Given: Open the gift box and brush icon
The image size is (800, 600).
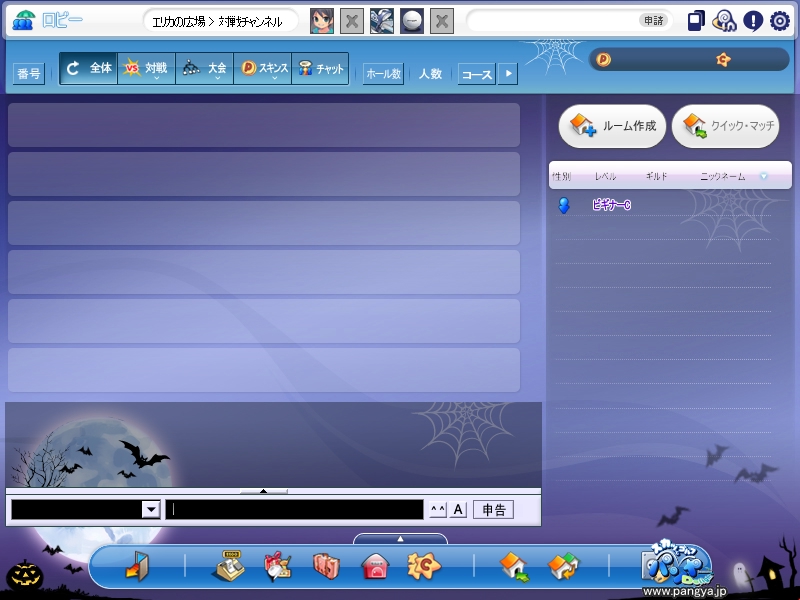Looking at the screenshot, I should point(278,566).
